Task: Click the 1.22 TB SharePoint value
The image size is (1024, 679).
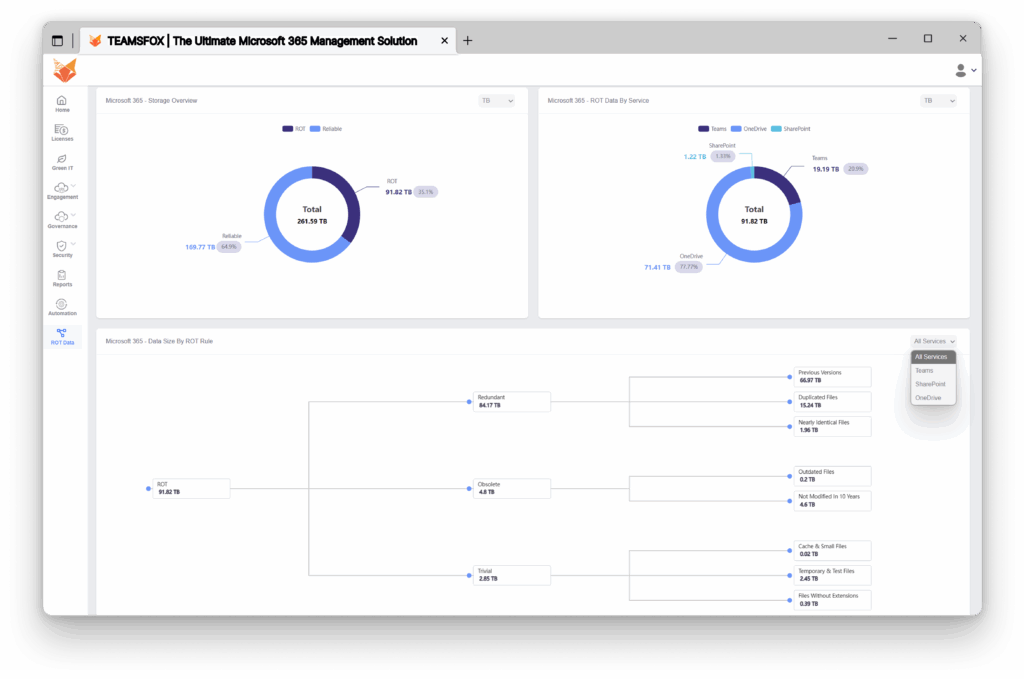Action: click(695, 157)
